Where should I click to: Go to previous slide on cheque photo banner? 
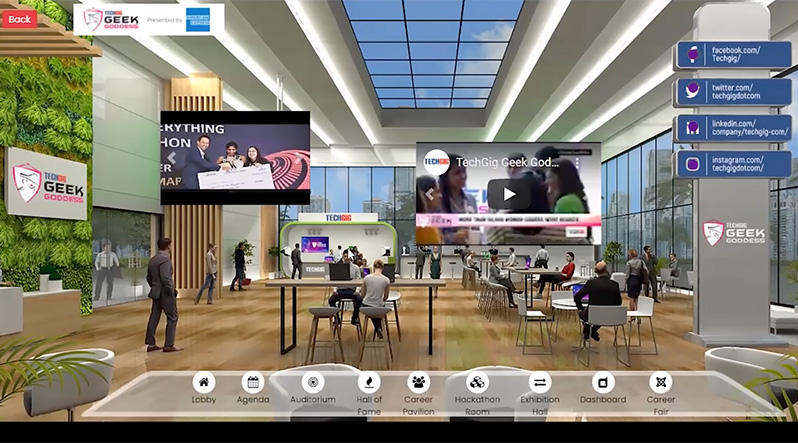(172, 158)
